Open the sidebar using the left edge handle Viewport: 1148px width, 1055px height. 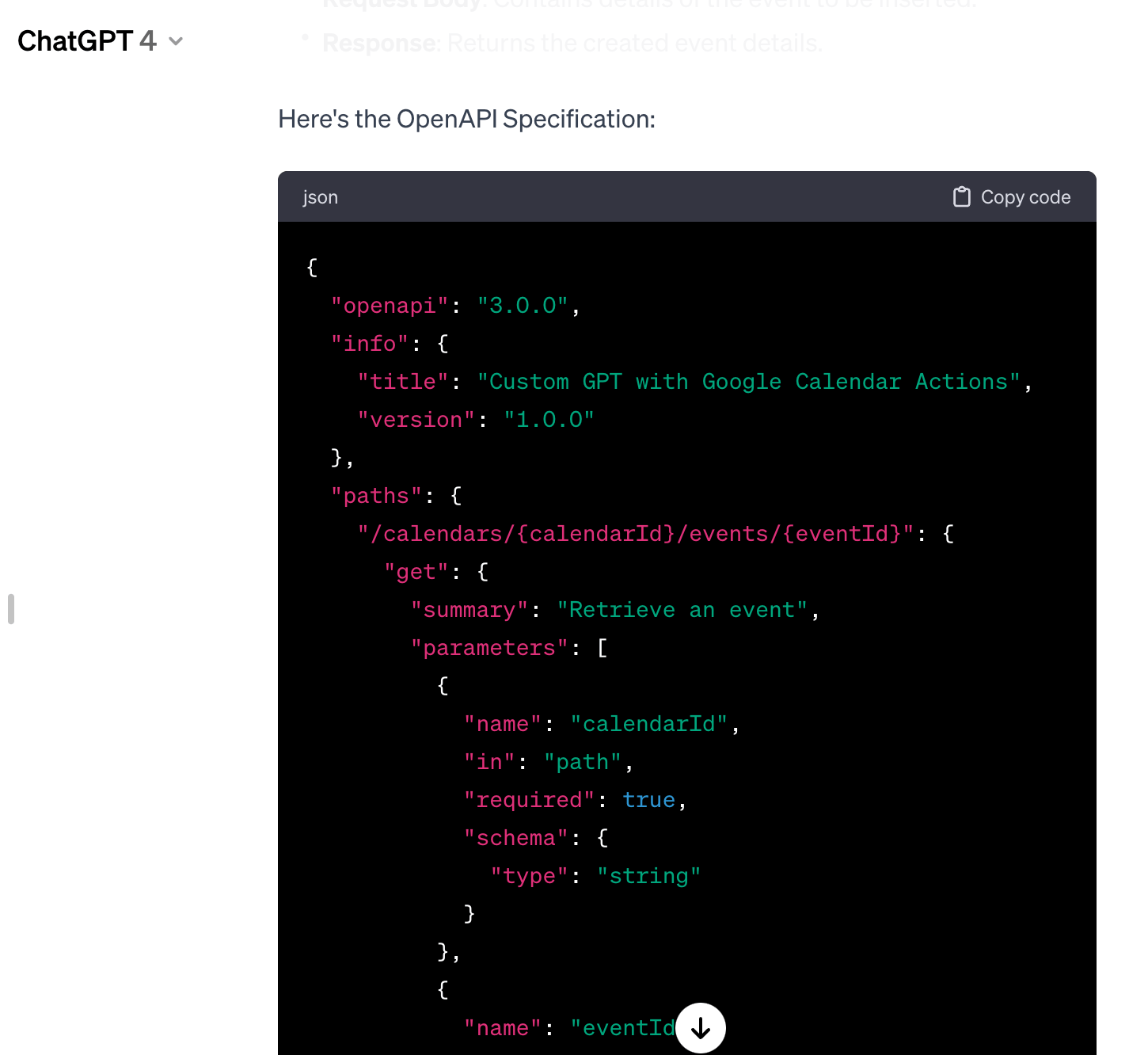pyautogui.click(x=11, y=609)
